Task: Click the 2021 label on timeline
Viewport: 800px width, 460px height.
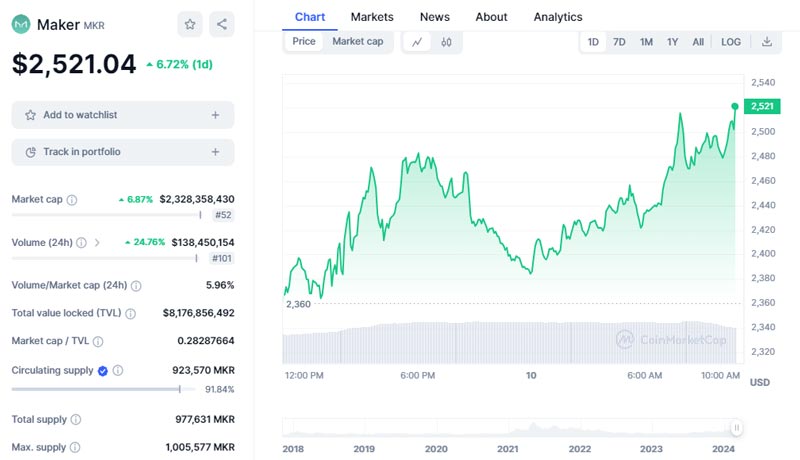Action: [x=508, y=449]
